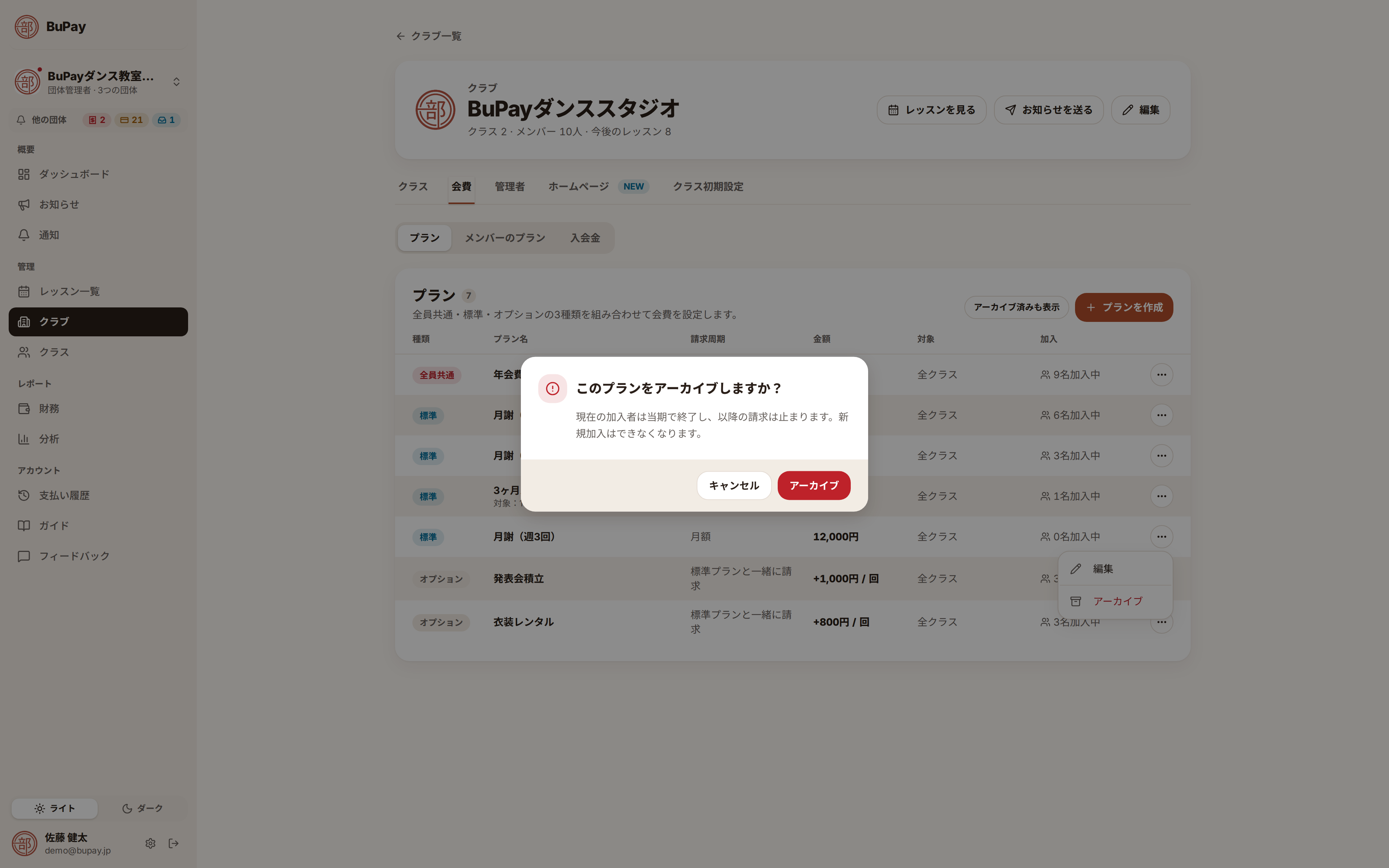1389x868 pixels.
Task: Open more options for 6名加入中 row
Action: click(1161, 415)
